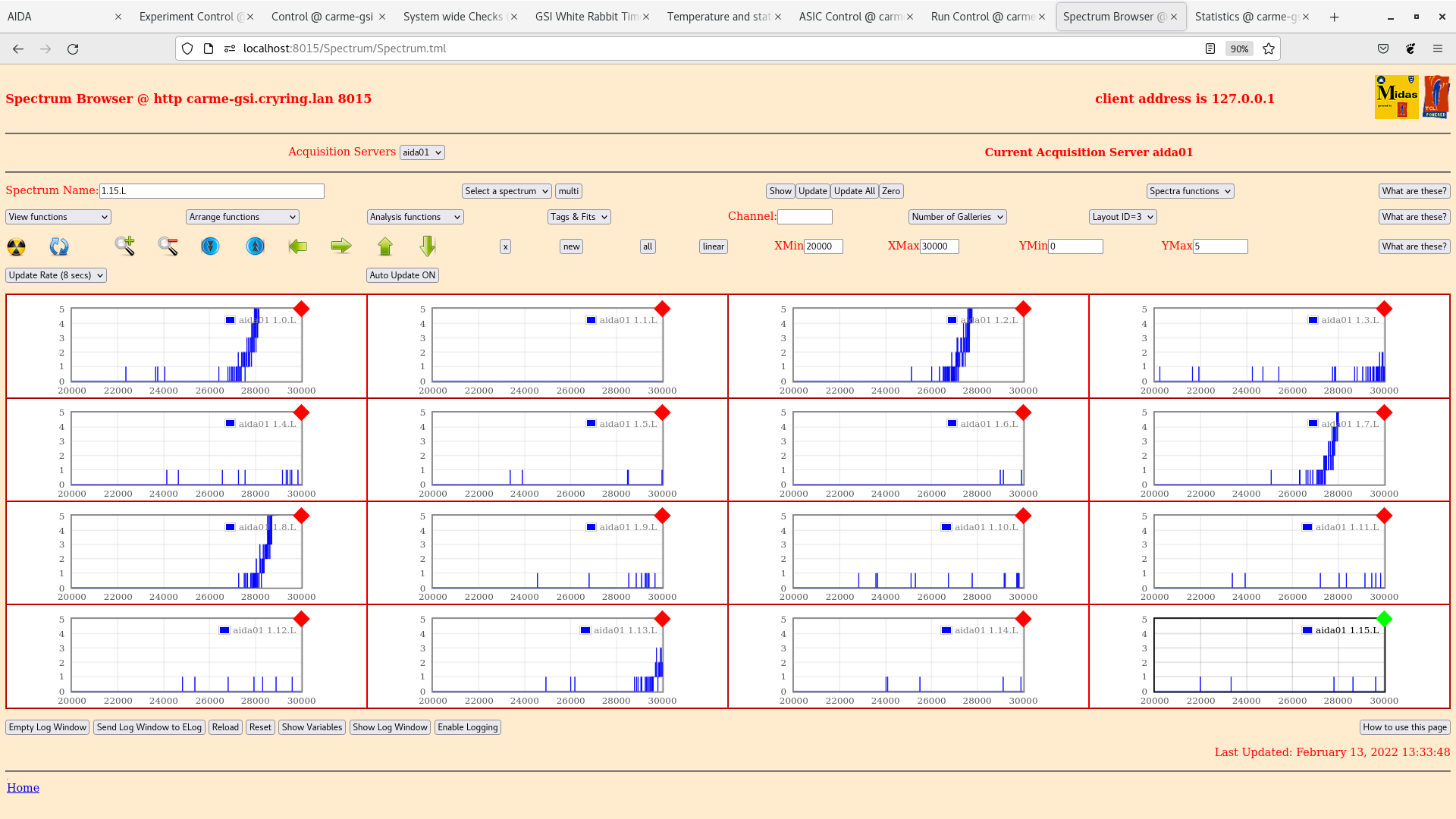Click the aida01 1.0.L blue legend swatch
The height and width of the screenshot is (819, 1456).
[230, 320]
